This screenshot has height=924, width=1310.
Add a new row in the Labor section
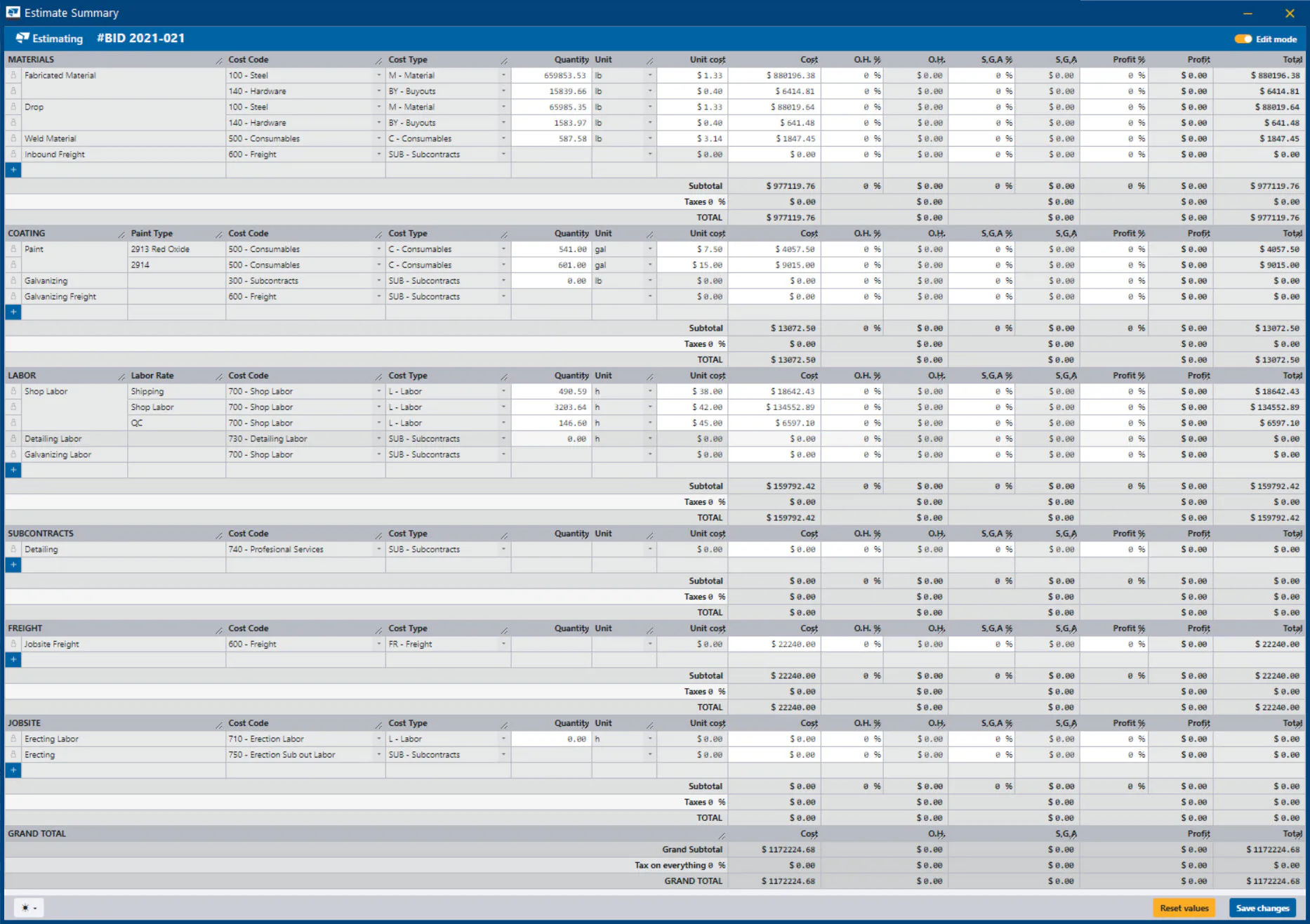(13, 470)
